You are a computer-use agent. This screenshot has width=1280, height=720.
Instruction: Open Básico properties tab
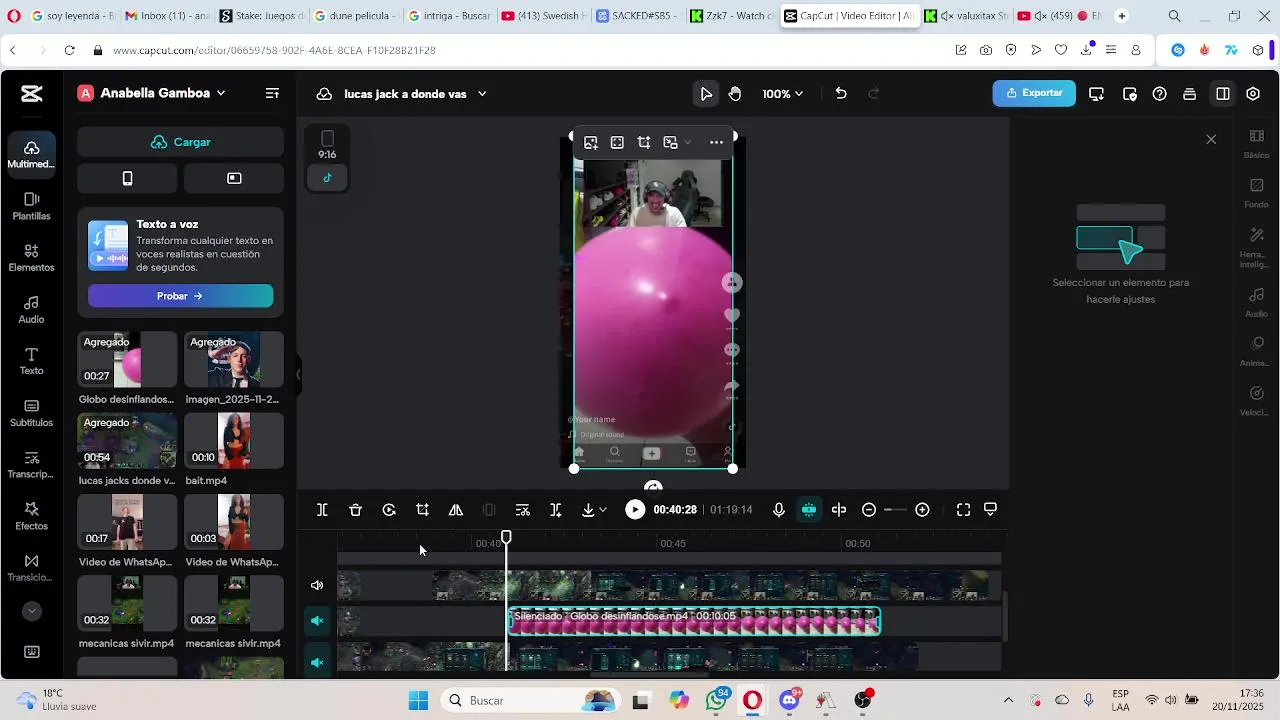pos(1256,144)
